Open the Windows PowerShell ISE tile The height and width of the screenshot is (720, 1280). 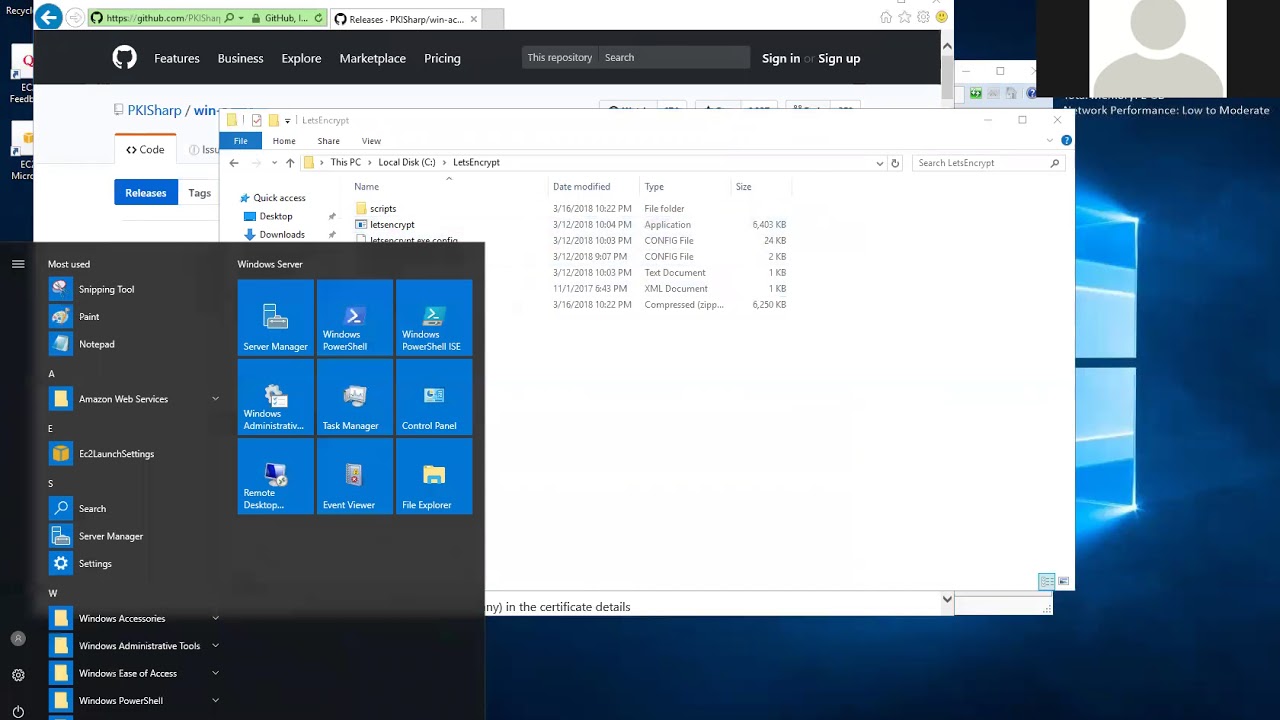(434, 318)
